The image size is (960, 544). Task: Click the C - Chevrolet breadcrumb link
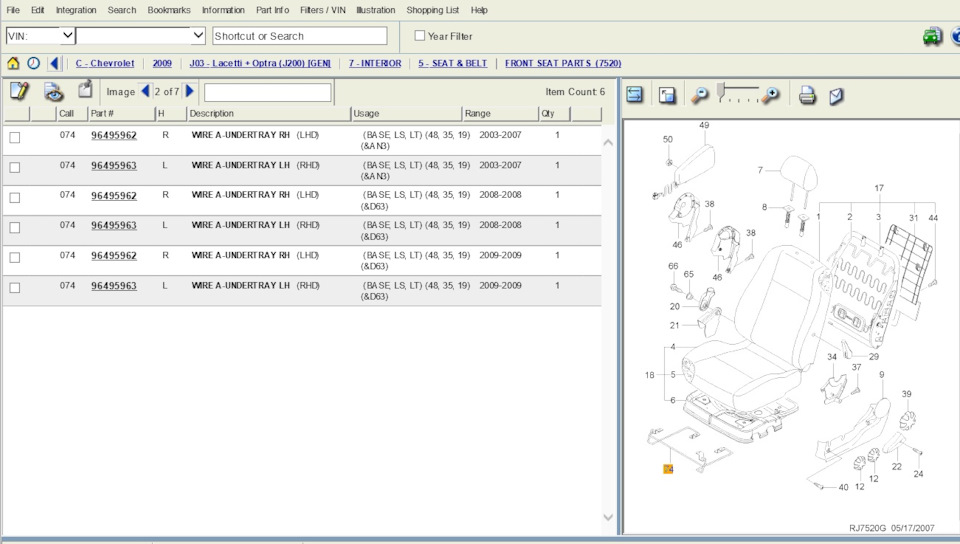(105, 63)
